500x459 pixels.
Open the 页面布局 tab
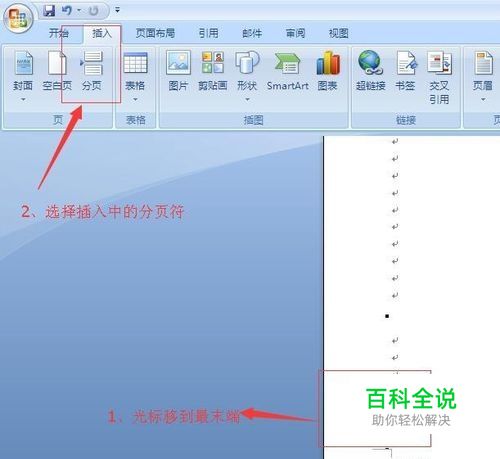click(155, 33)
